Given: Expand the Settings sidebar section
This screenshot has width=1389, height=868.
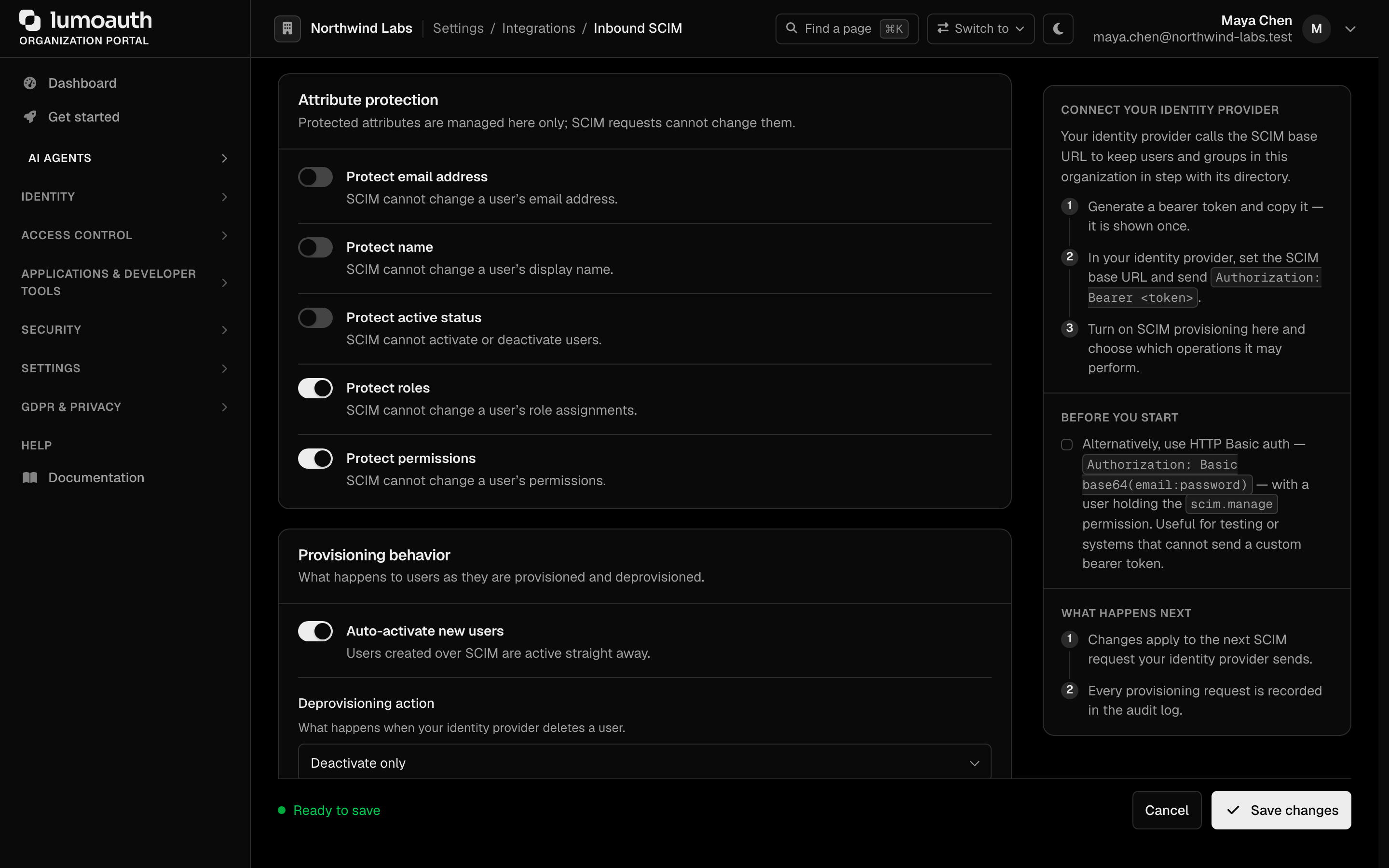Looking at the screenshot, I should point(125,368).
